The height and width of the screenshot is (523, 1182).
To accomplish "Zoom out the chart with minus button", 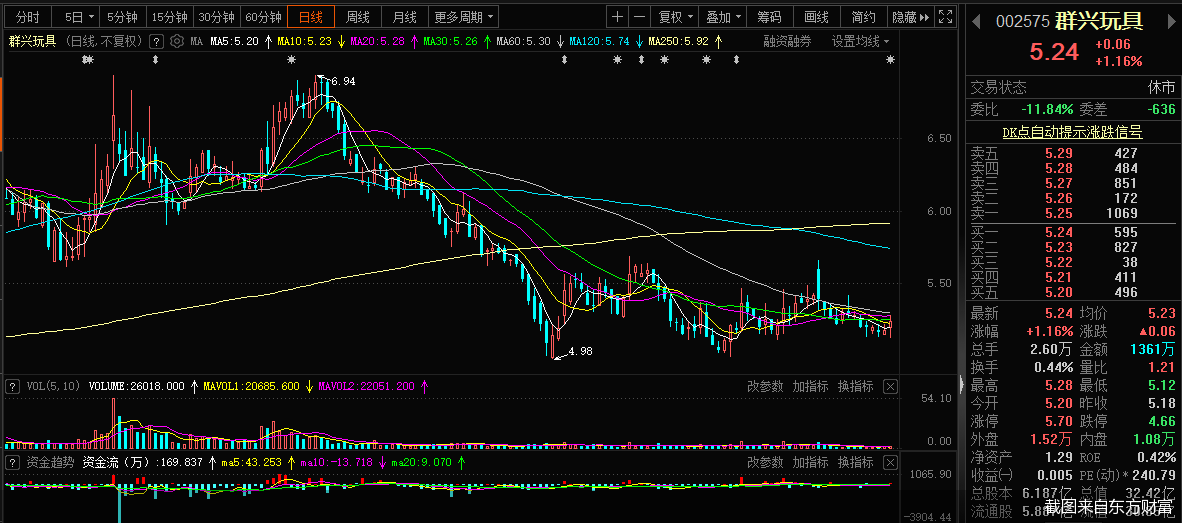I will pyautogui.click(x=639, y=17).
